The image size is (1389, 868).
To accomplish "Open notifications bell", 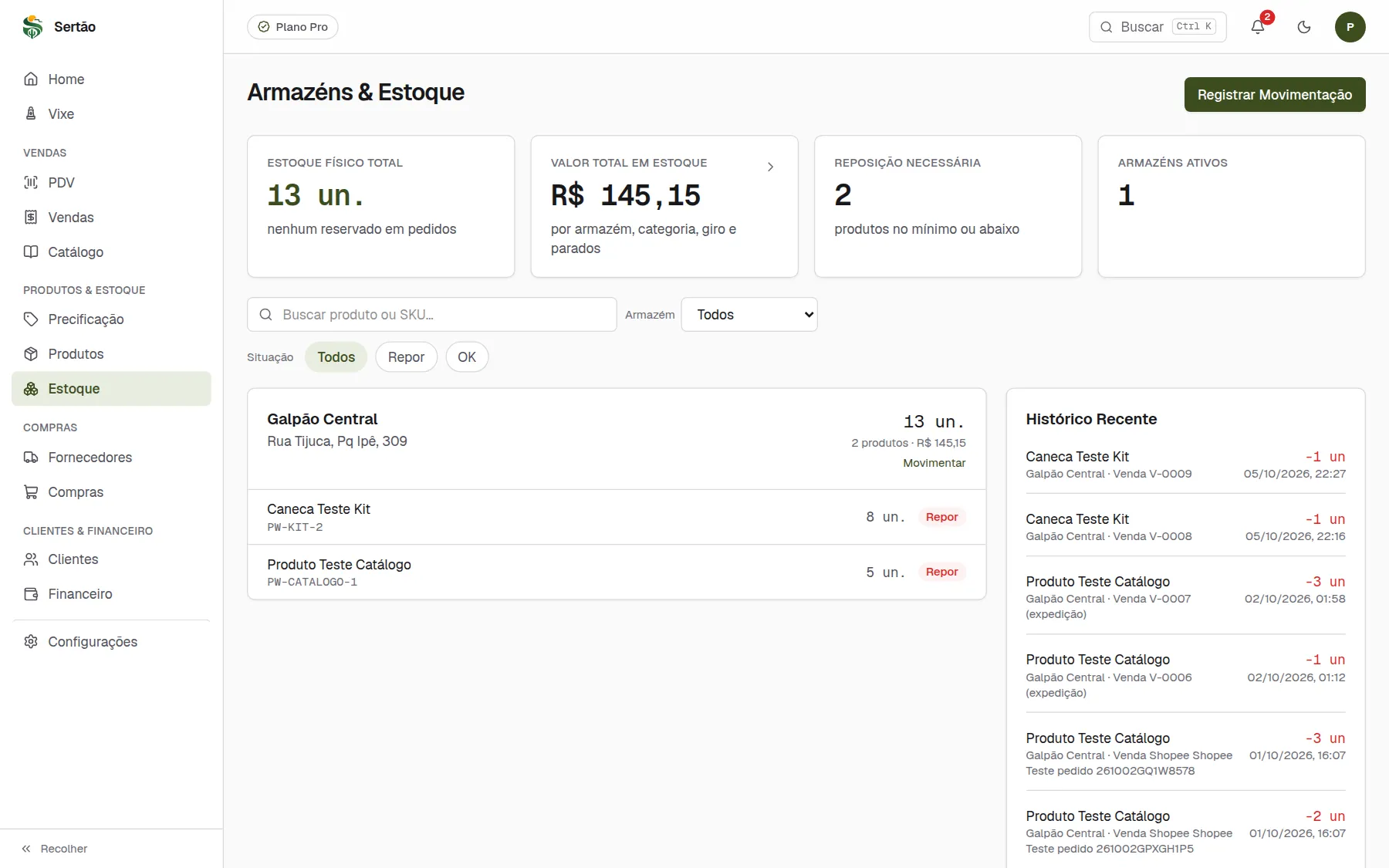I will (1258, 27).
